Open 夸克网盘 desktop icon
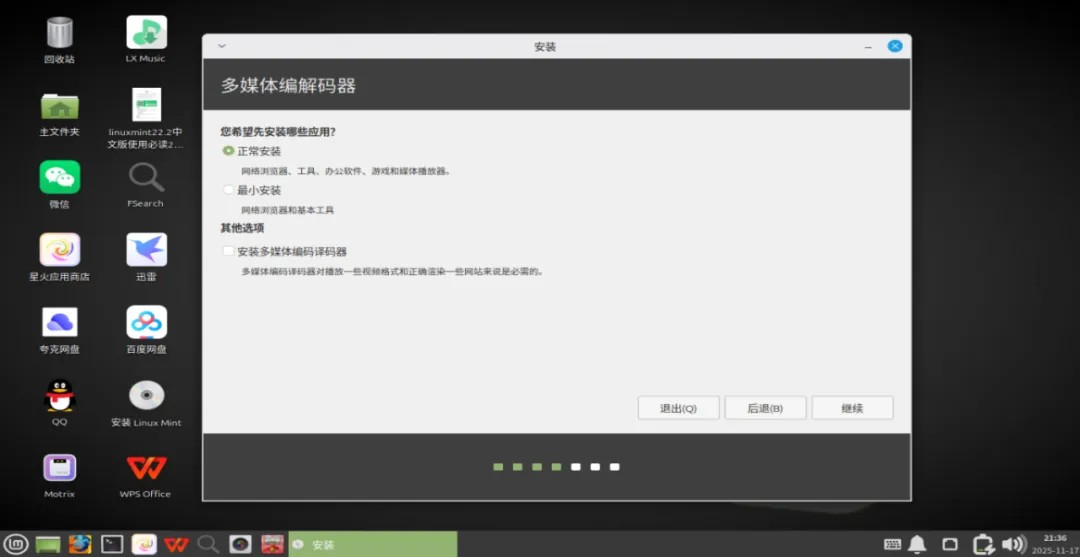 coord(59,322)
